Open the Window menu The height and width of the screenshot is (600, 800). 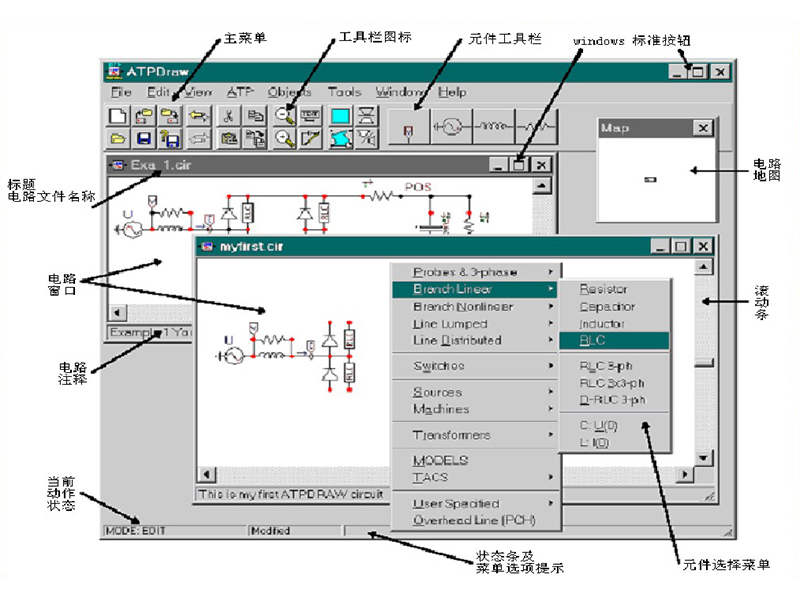(x=400, y=92)
